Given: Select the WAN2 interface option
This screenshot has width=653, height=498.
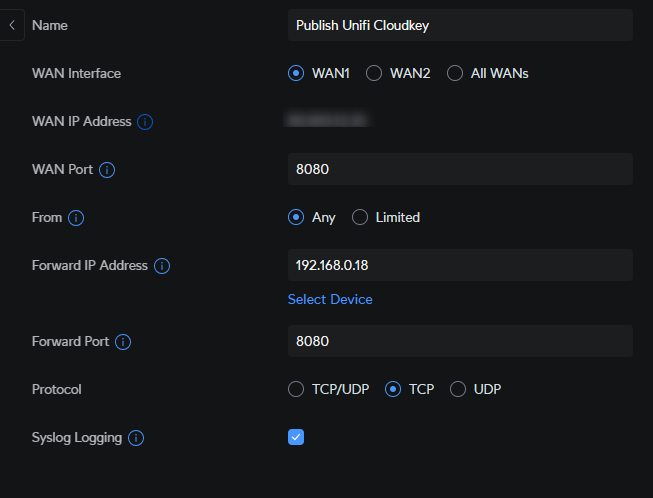Looking at the screenshot, I should click(374, 73).
